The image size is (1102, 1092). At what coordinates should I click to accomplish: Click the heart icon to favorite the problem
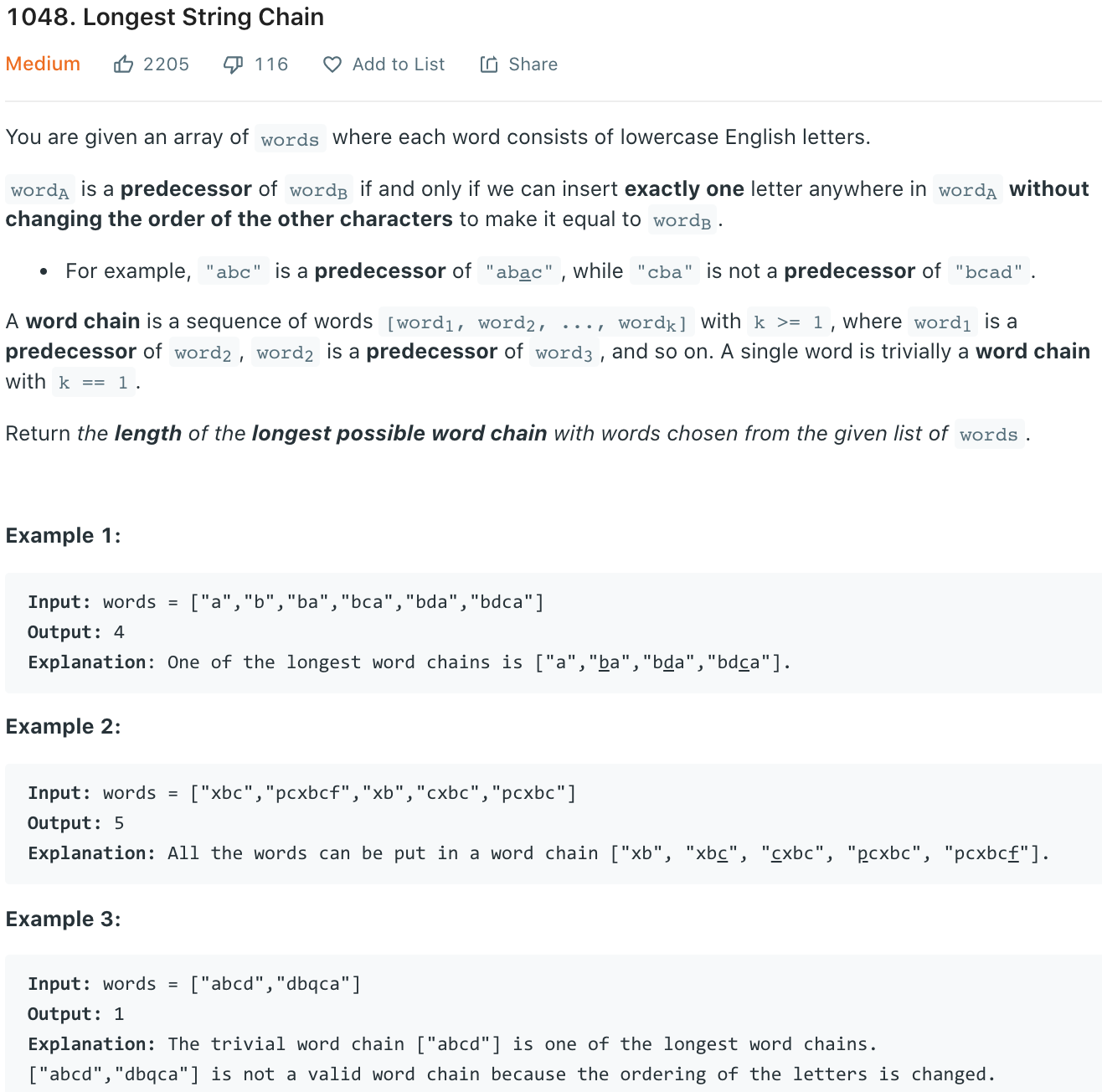(332, 64)
